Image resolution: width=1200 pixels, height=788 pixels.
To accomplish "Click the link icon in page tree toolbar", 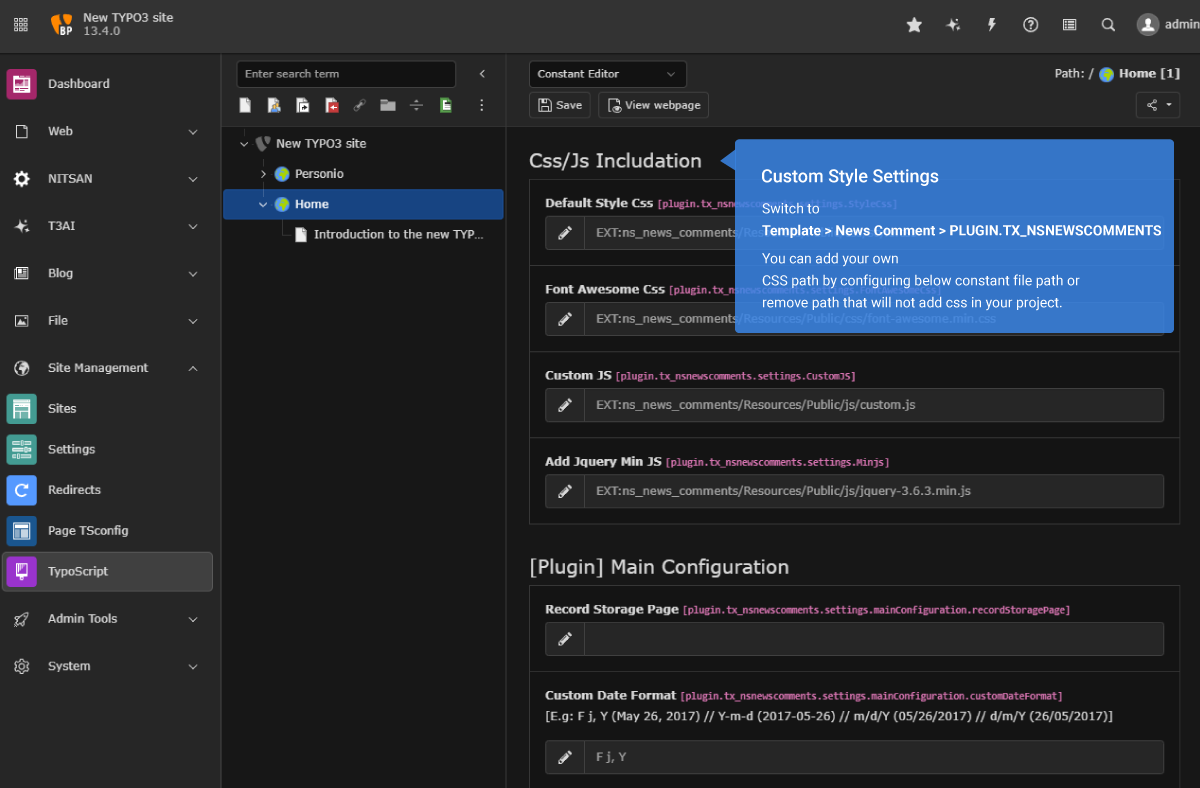I will [x=359, y=105].
